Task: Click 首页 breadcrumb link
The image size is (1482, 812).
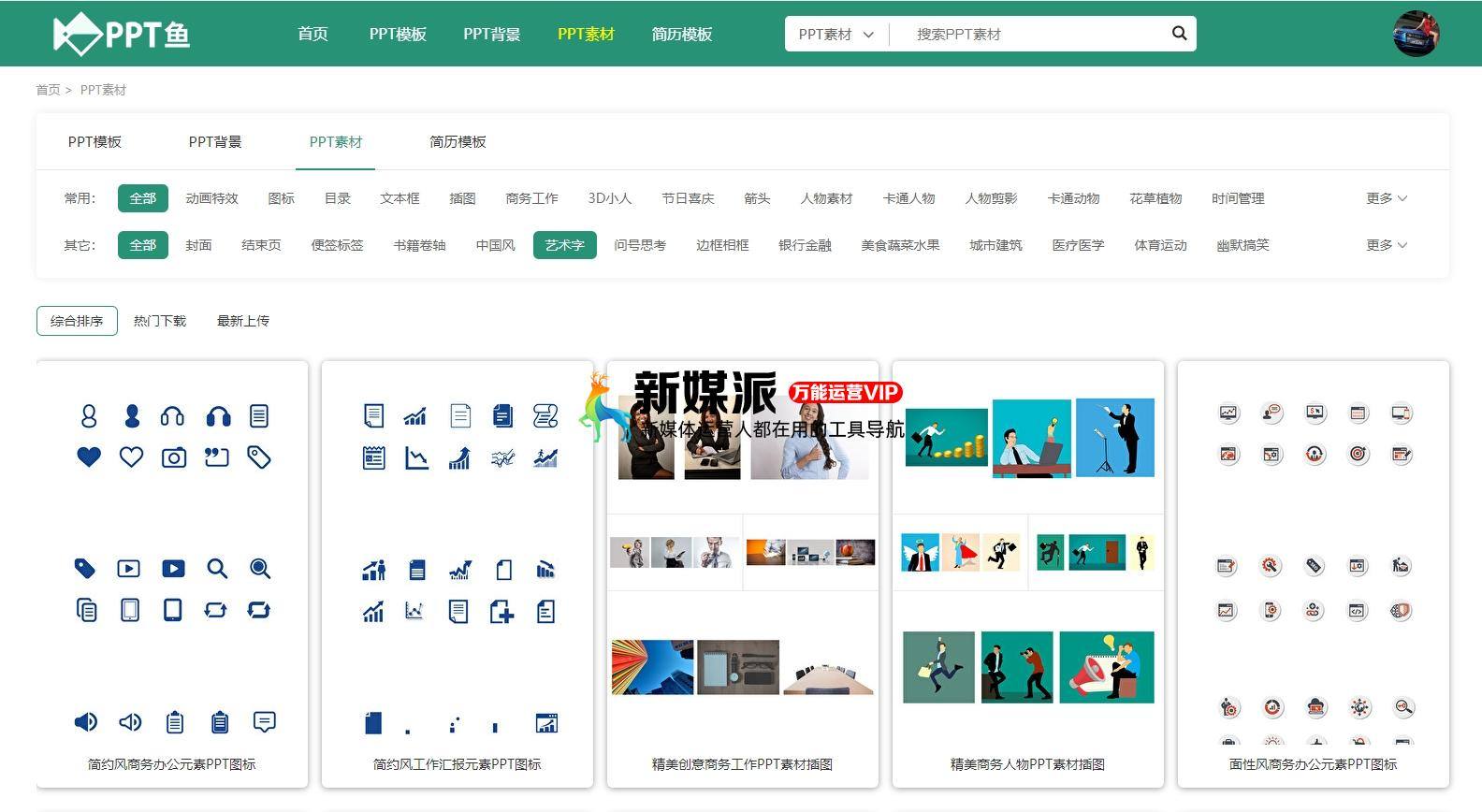Action: pyautogui.click(x=48, y=90)
